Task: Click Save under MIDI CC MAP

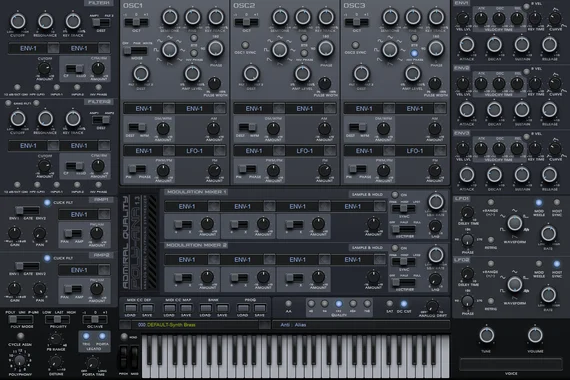Action: point(186,308)
